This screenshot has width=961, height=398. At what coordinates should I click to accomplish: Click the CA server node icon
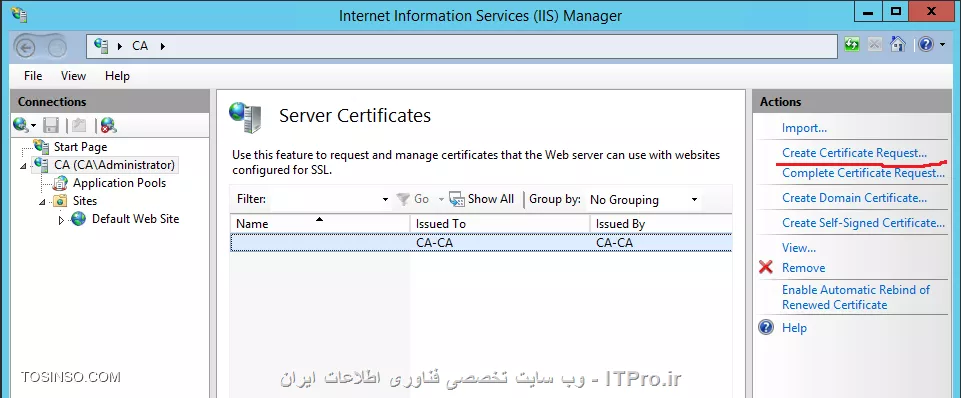[x=42, y=164]
